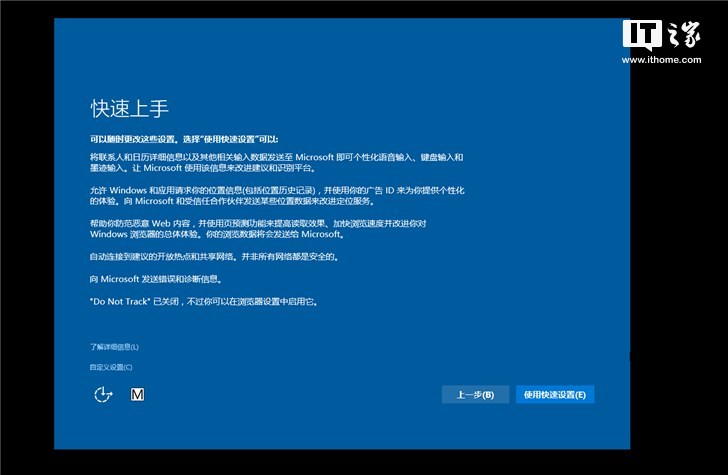Click the line starting 可以随时更改这些设置
Viewport: 728px width, 475px height.
click(184, 139)
